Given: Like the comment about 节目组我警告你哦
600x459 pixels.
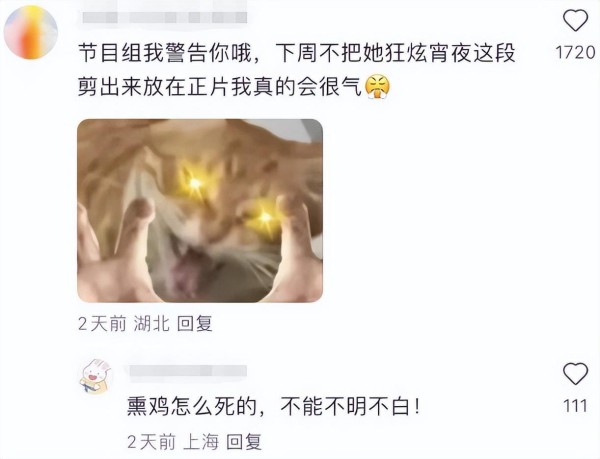Looking at the screenshot, I should tap(576, 20).
